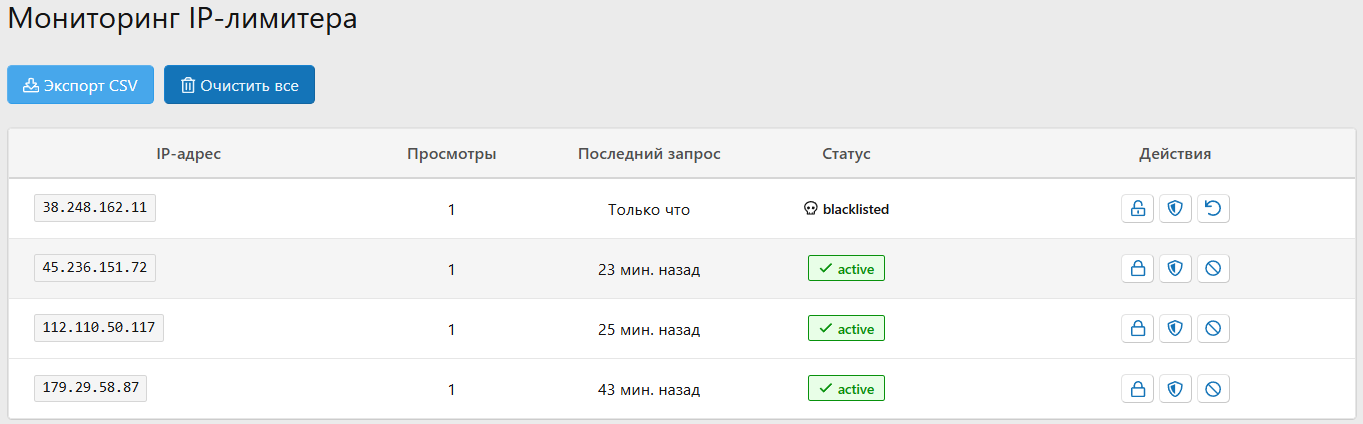
Task: Click the unlock icon for 38.248.162.11
Action: (1137, 209)
